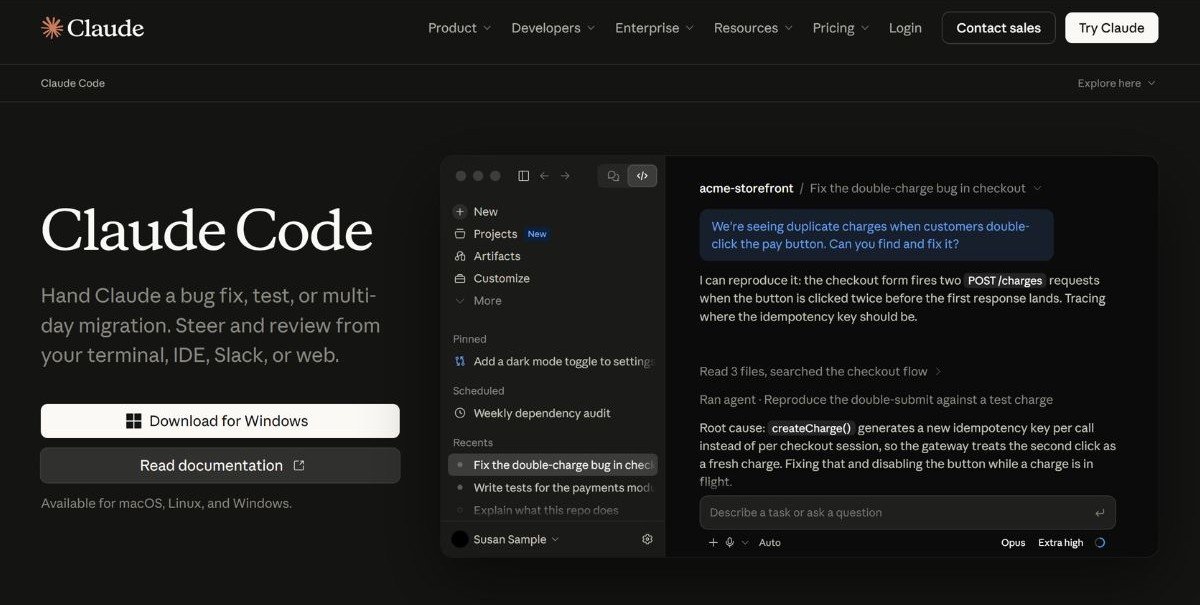Click the Artifacts icon in the sidebar
The height and width of the screenshot is (605, 1200).
click(460, 256)
